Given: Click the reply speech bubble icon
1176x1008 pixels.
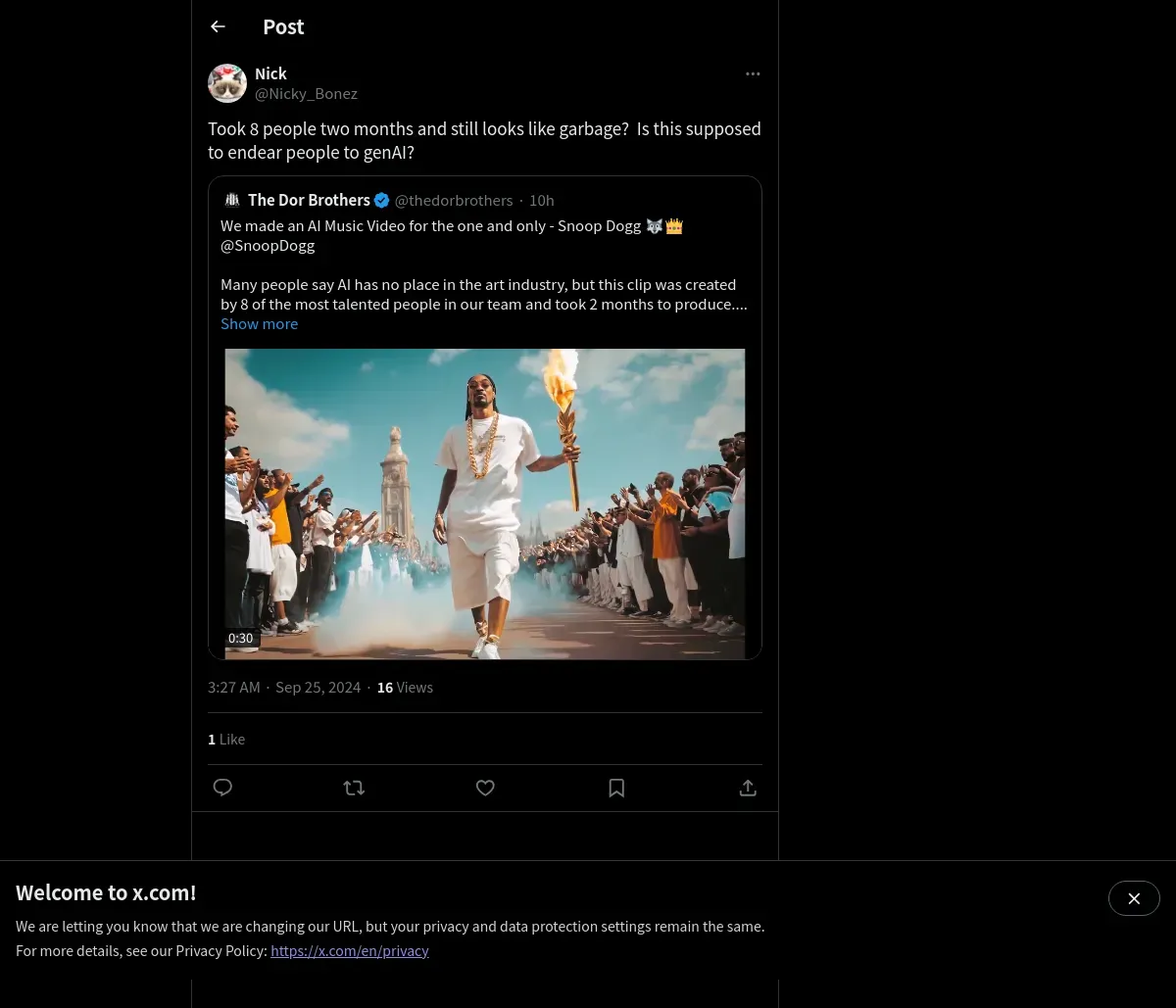Looking at the screenshot, I should [x=222, y=788].
